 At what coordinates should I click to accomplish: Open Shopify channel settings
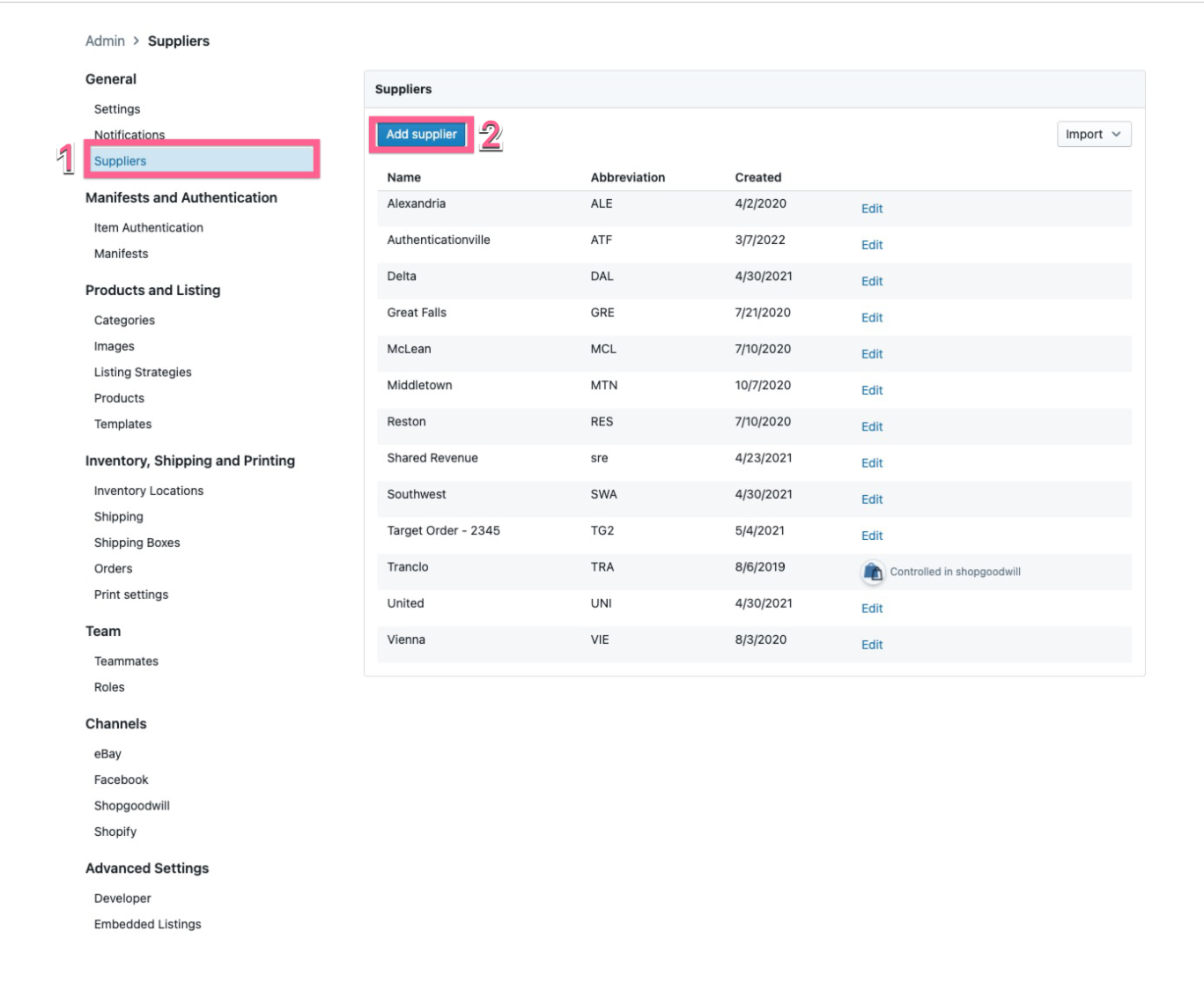(115, 832)
